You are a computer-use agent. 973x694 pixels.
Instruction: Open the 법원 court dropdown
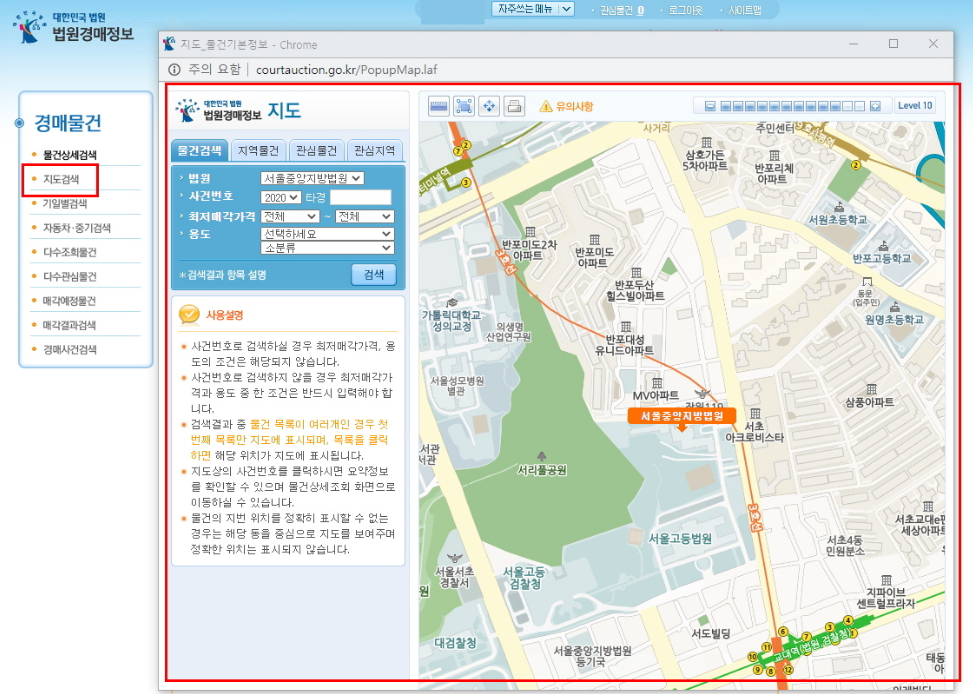(312, 178)
